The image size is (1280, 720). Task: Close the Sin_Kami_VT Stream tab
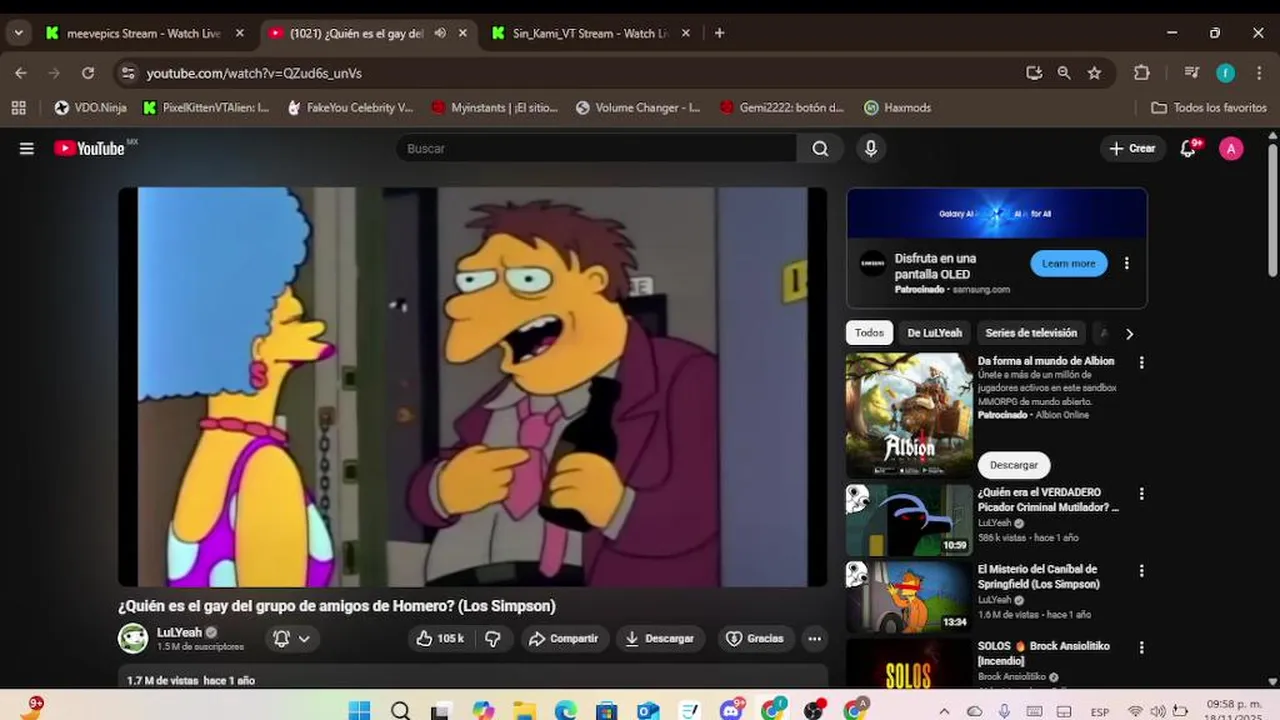pos(685,33)
